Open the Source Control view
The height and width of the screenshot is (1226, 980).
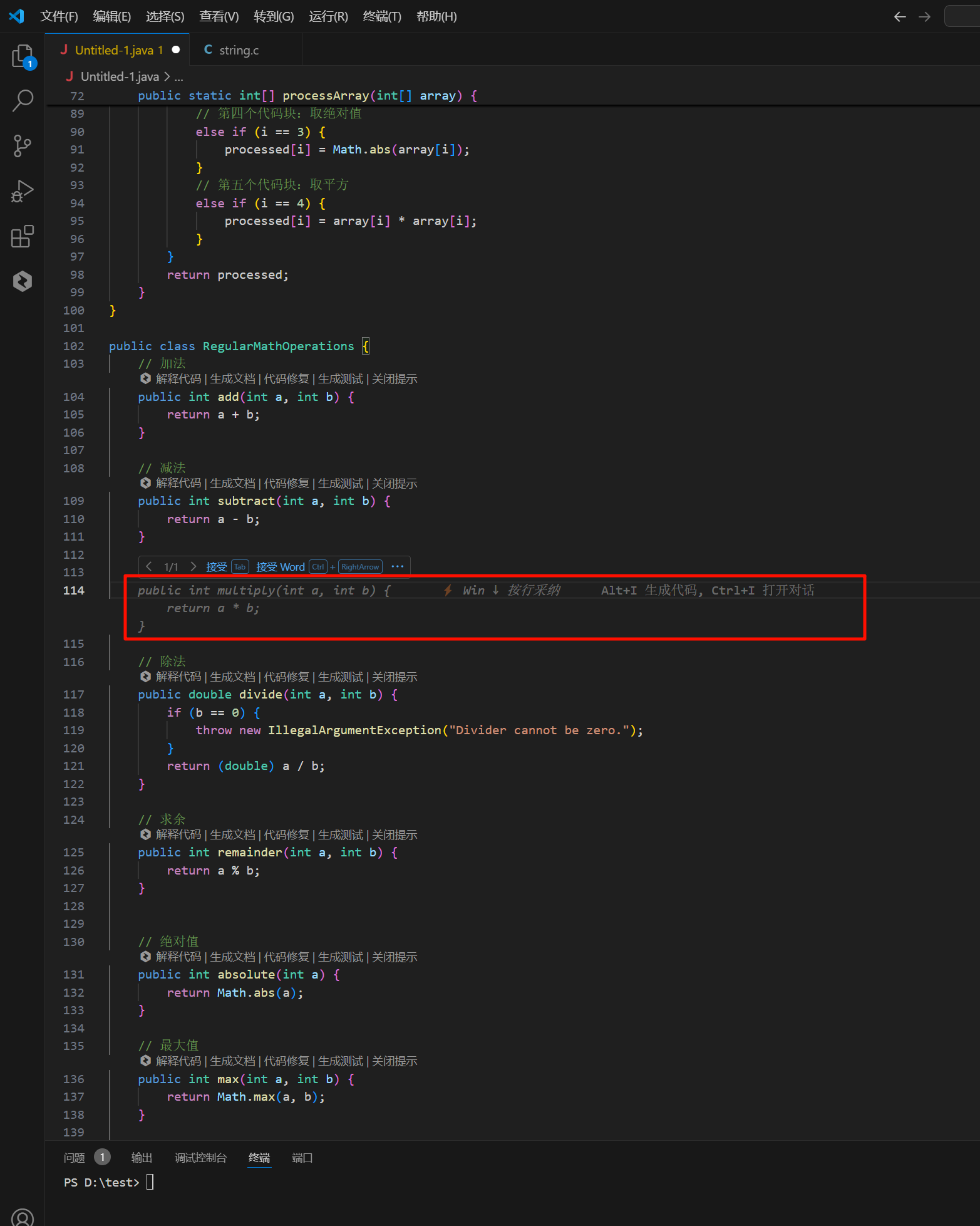tap(23, 146)
